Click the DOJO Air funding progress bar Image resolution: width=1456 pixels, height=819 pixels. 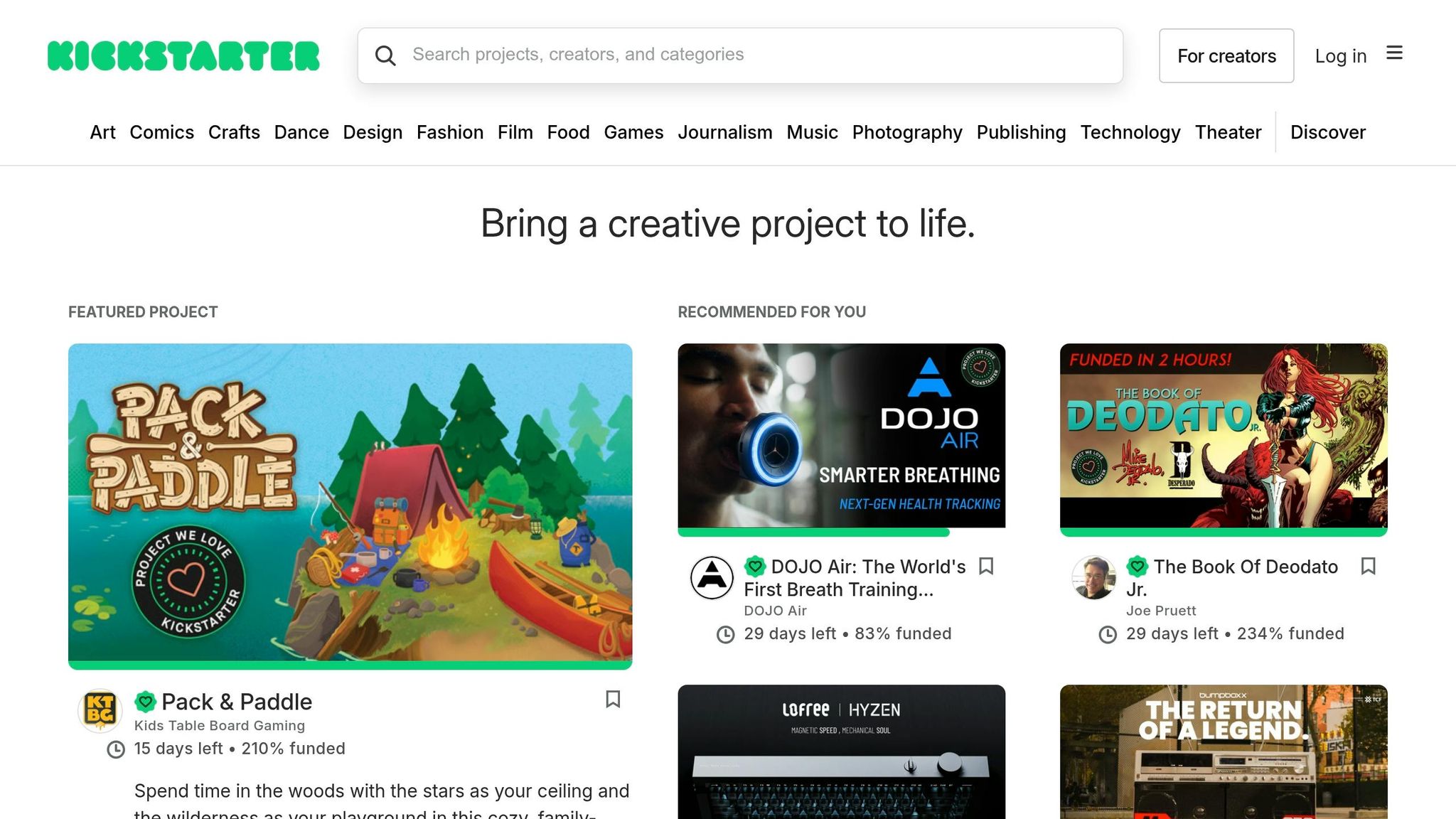coord(814,532)
